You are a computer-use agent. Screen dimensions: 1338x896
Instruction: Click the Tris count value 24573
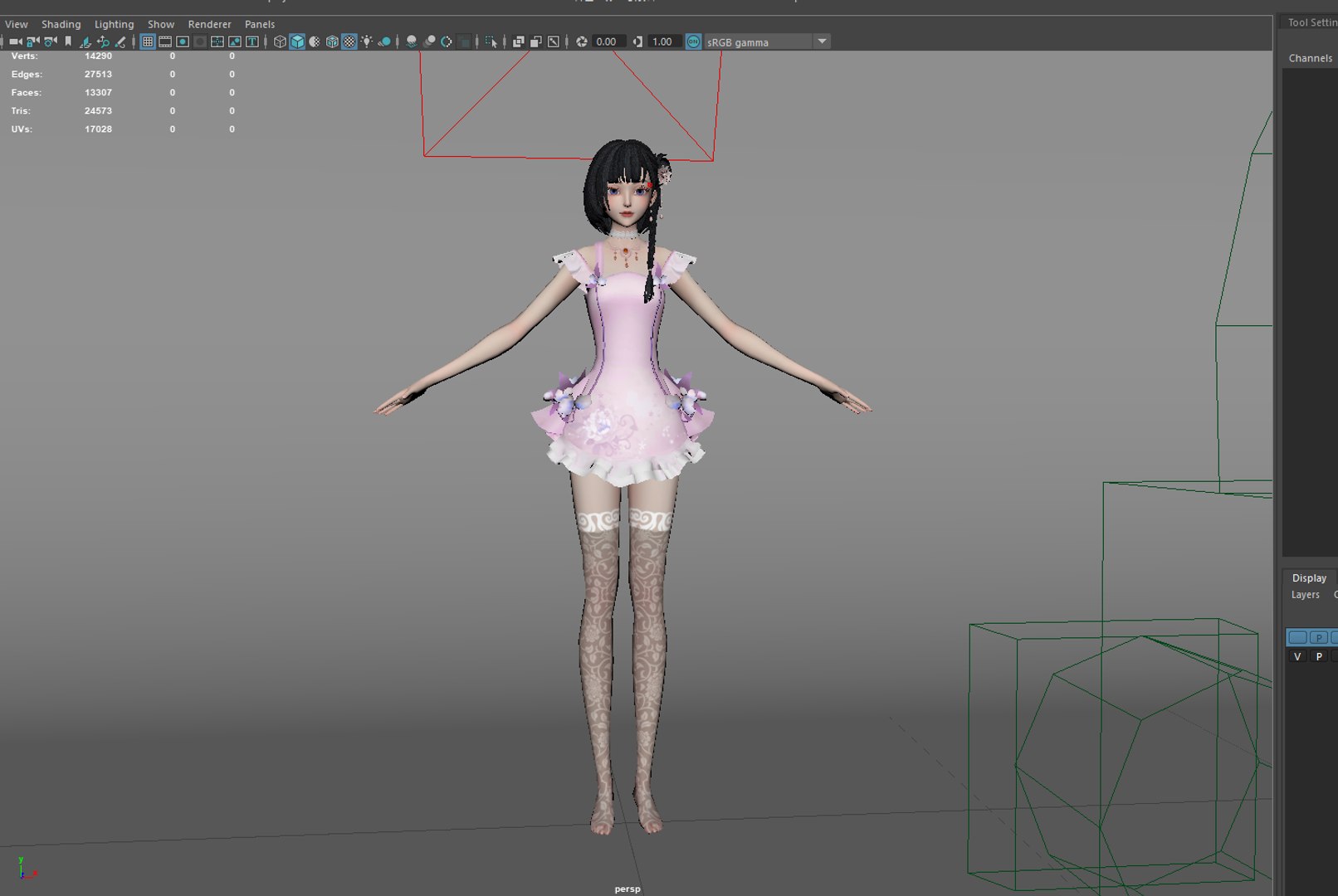(x=98, y=111)
